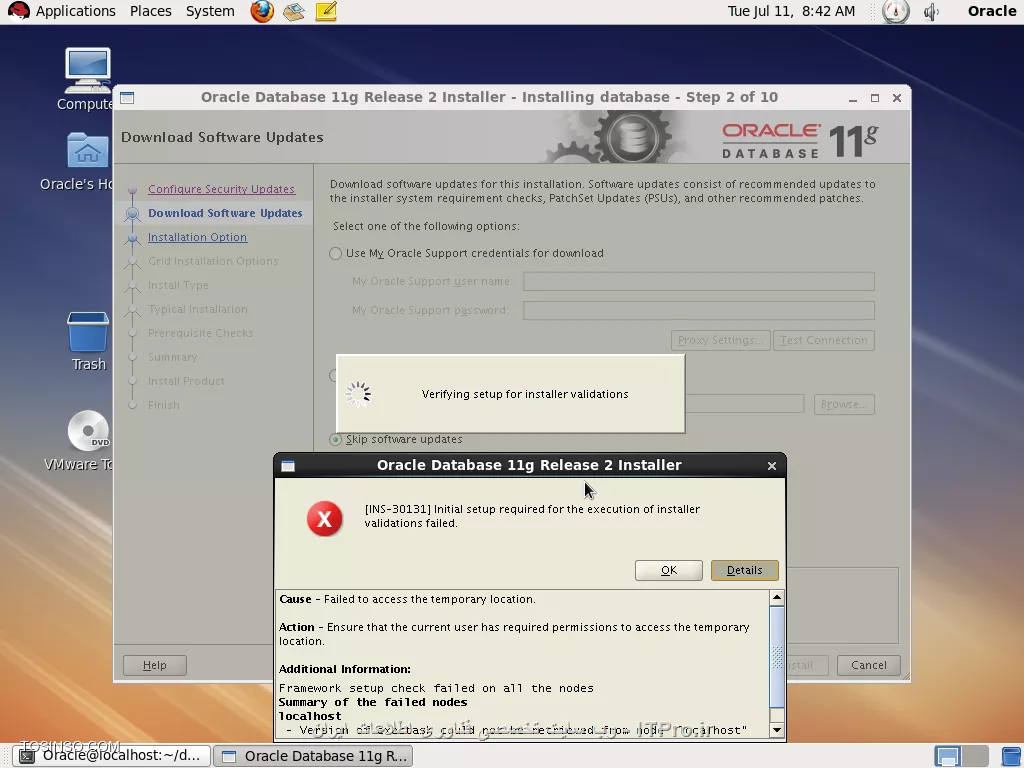The image size is (1024, 768).
Task: Switch to Oracle@localhost terminal in taskbar
Action: (x=112, y=756)
